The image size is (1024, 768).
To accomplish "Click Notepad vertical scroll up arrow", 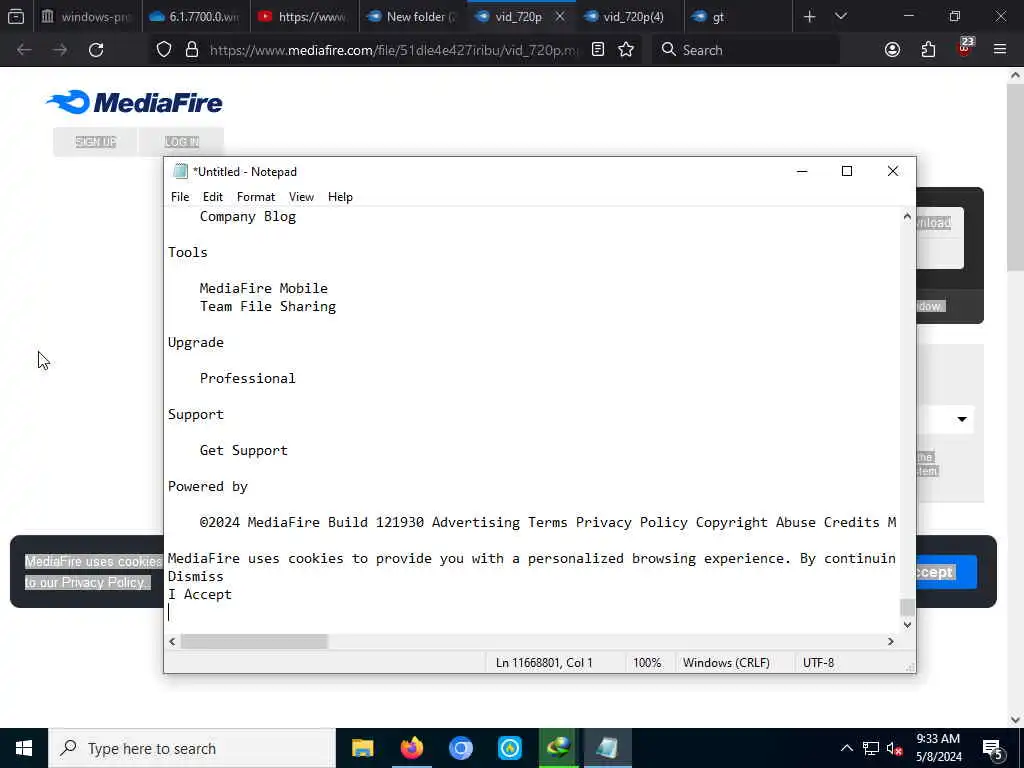I will tap(906, 216).
